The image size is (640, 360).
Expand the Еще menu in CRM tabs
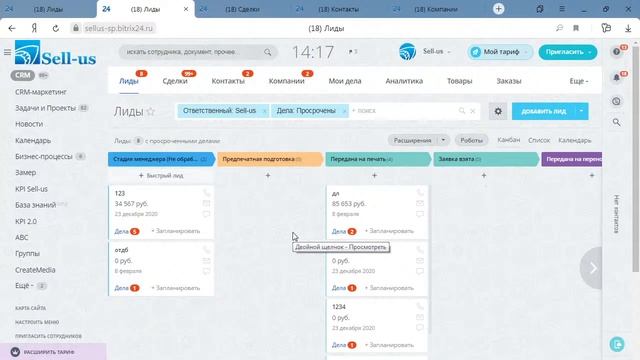click(579, 81)
